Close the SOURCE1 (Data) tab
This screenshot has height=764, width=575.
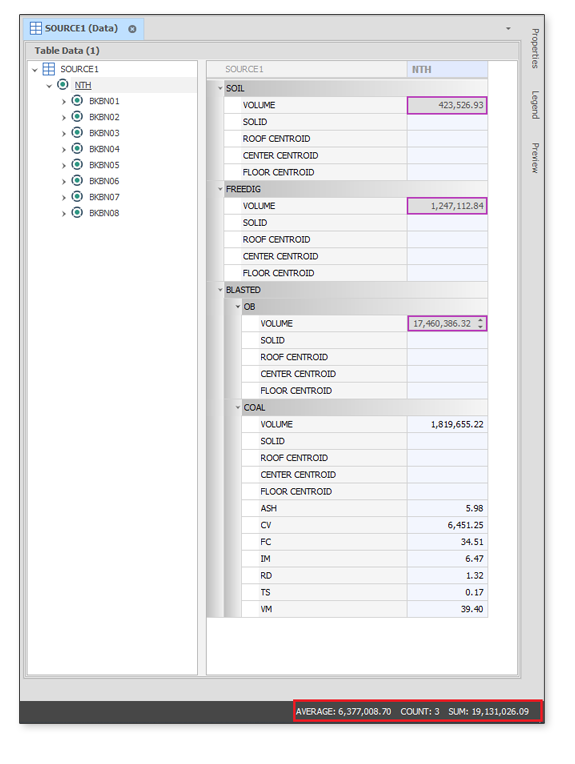point(132,29)
